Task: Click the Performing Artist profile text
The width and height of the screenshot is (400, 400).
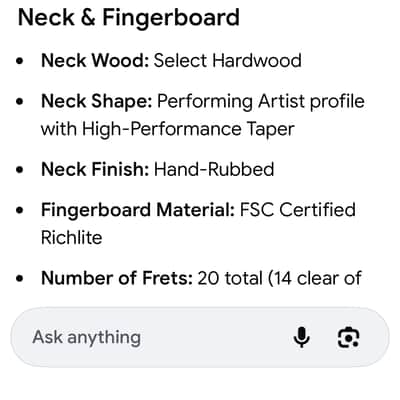Action: tap(261, 101)
